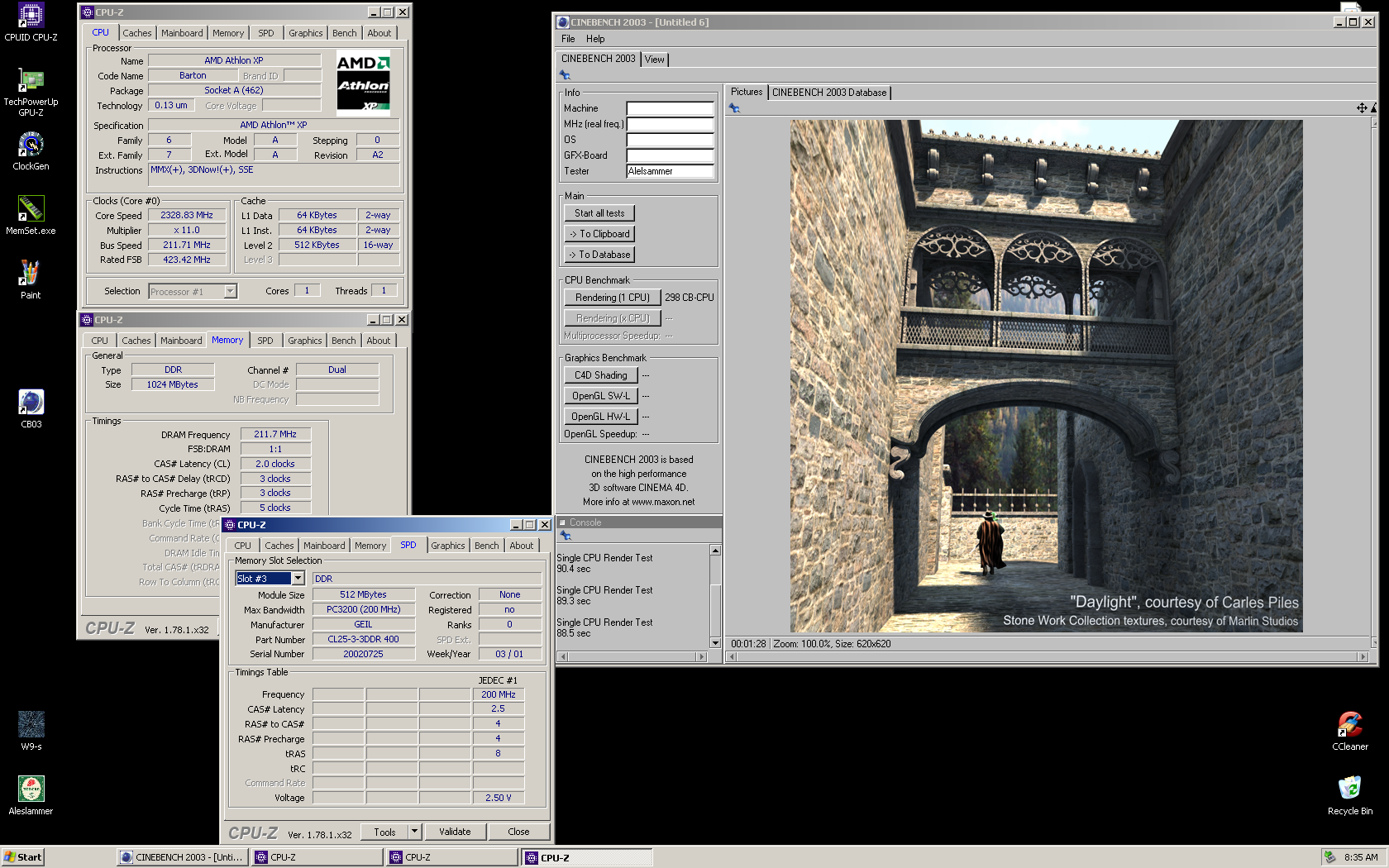Image resolution: width=1389 pixels, height=868 pixels.
Task: Open TechPowerUp GPU-Z desktop icon
Action: pyautogui.click(x=31, y=92)
